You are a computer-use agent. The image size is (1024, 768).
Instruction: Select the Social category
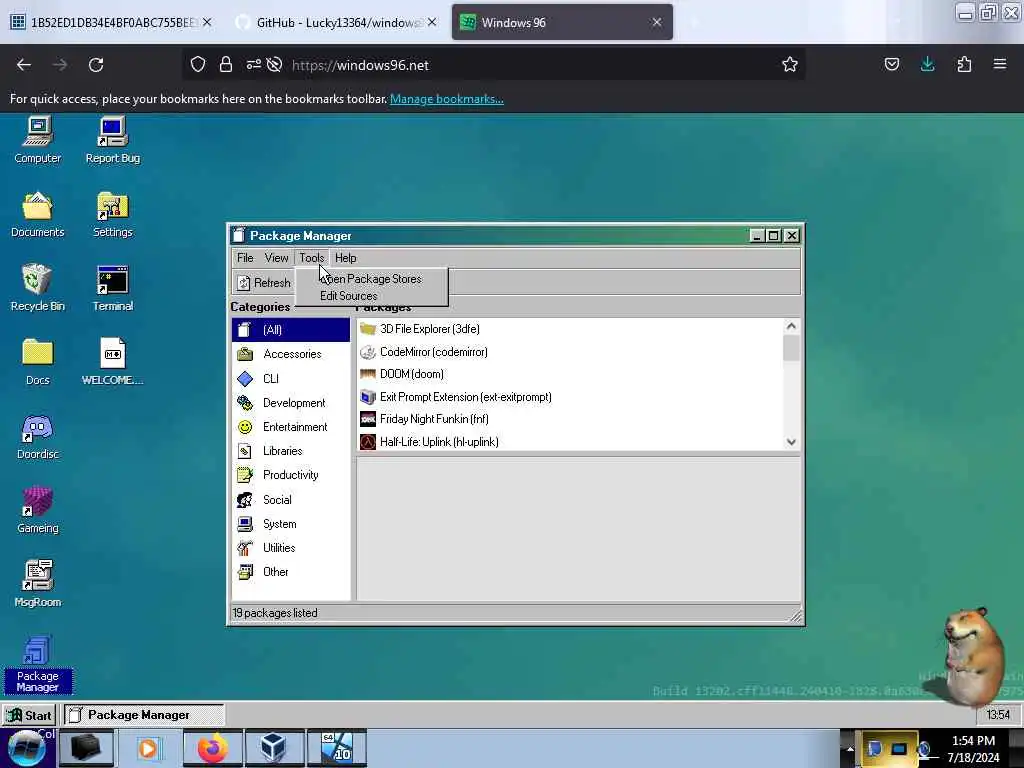click(291, 500)
